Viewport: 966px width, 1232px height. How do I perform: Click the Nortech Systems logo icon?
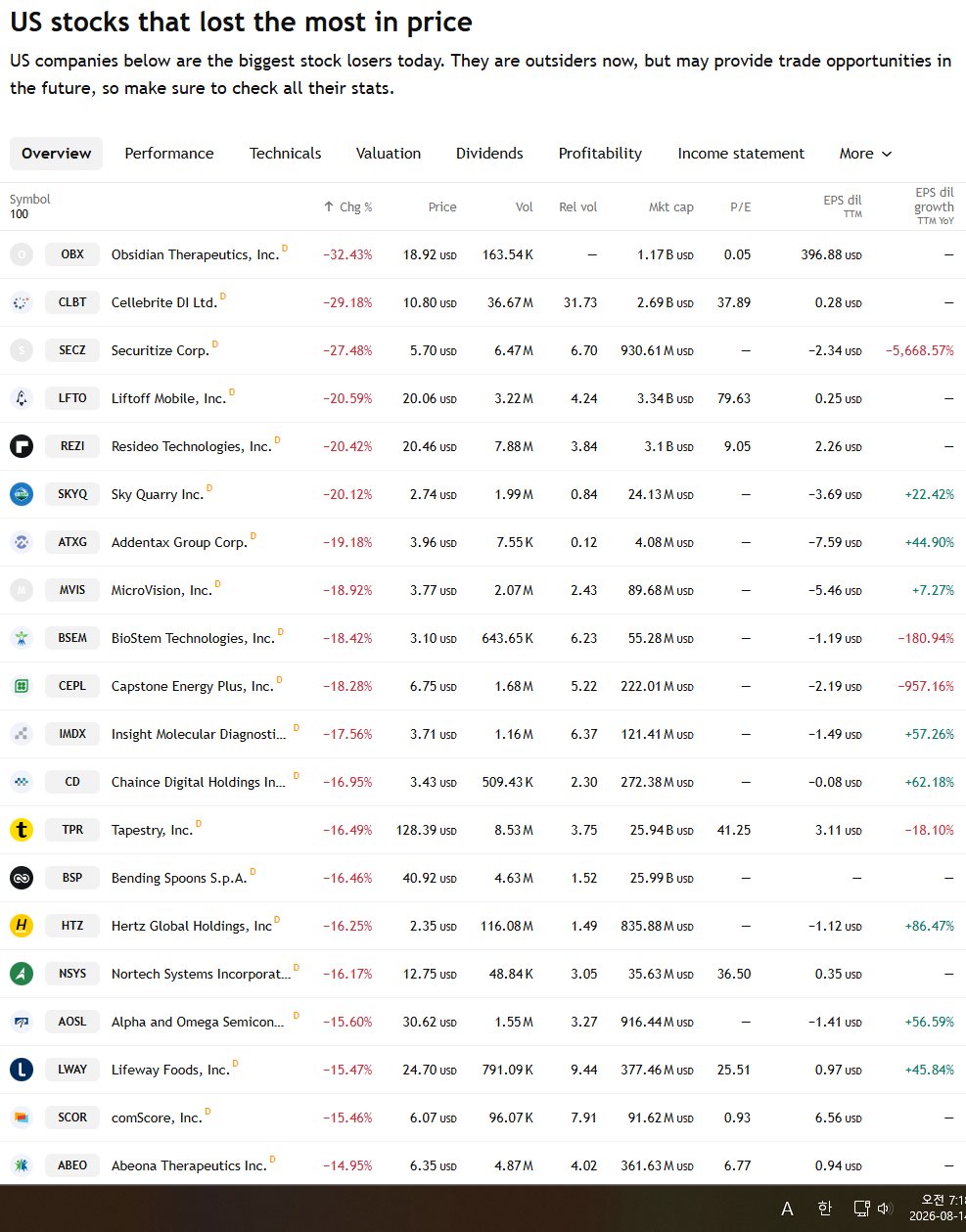22,974
